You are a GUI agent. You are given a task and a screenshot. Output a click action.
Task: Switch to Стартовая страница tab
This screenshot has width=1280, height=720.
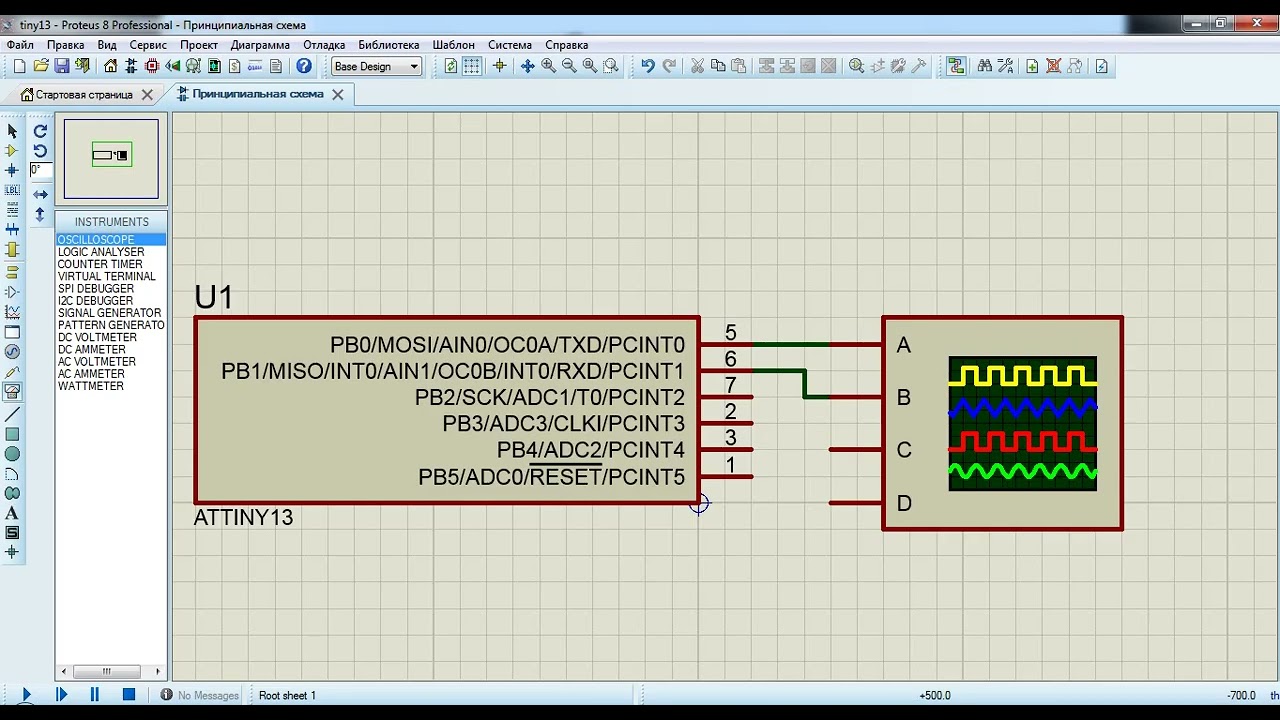84,94
